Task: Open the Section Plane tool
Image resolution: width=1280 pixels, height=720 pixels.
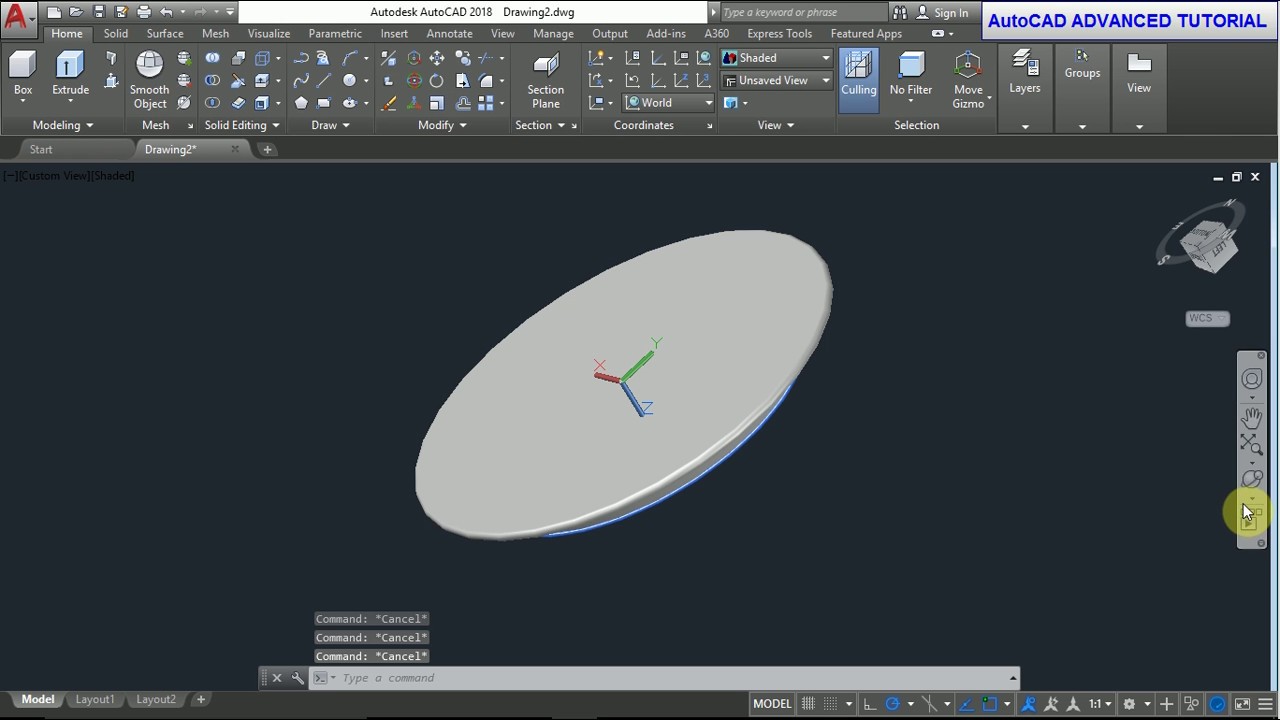Action: pos(546,80)
